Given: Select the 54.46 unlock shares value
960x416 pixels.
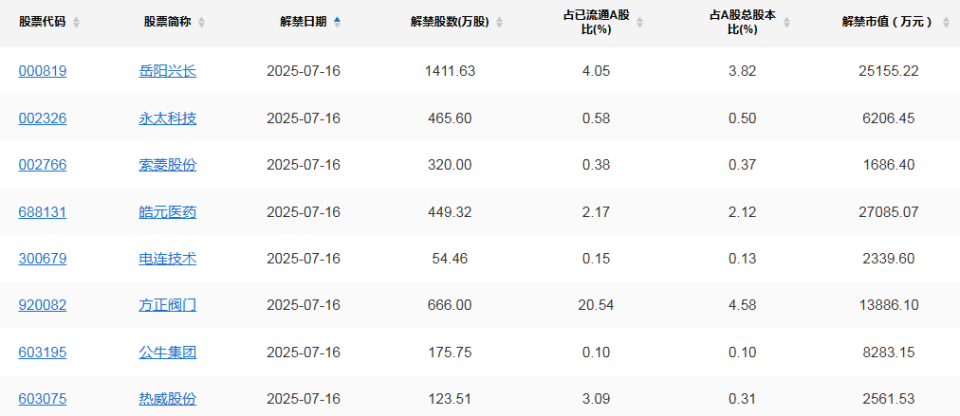Looking at the screenshot, I should click(450, 259).
